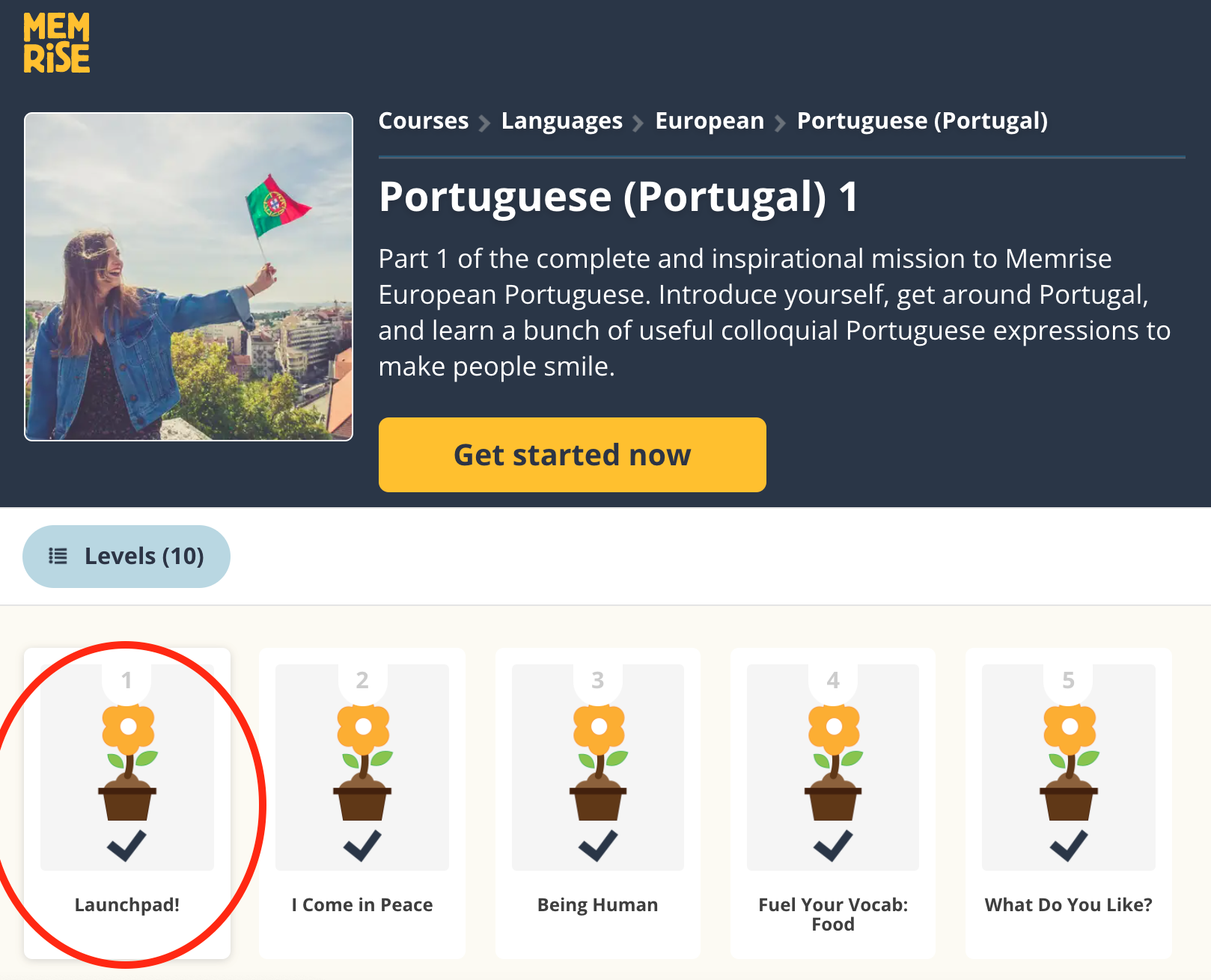Screen dimensions: 1211x980
Task: Click the course photo with Portuguese flag
Action: point(189,277)
